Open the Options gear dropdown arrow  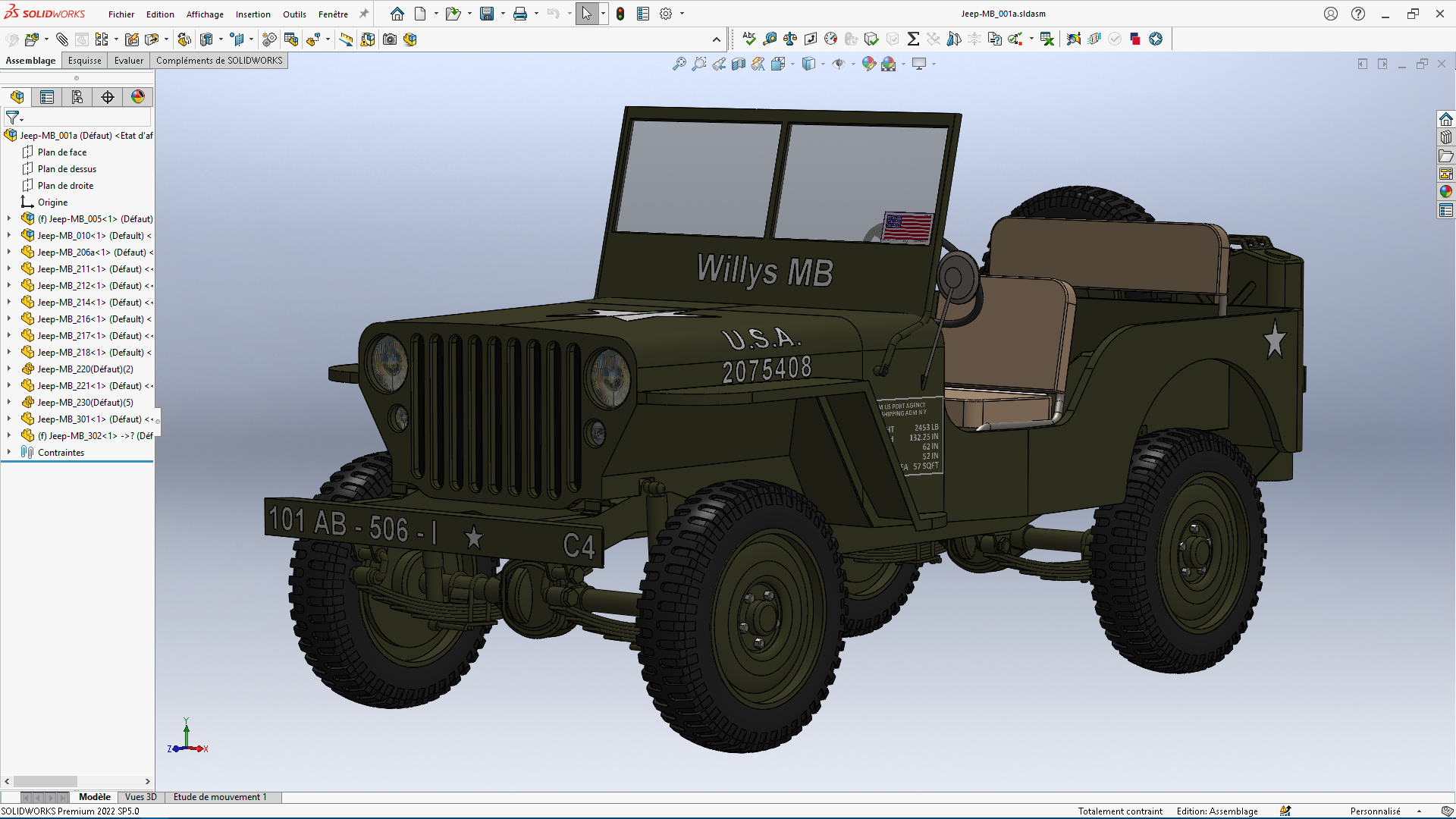(x=682, y=14)
